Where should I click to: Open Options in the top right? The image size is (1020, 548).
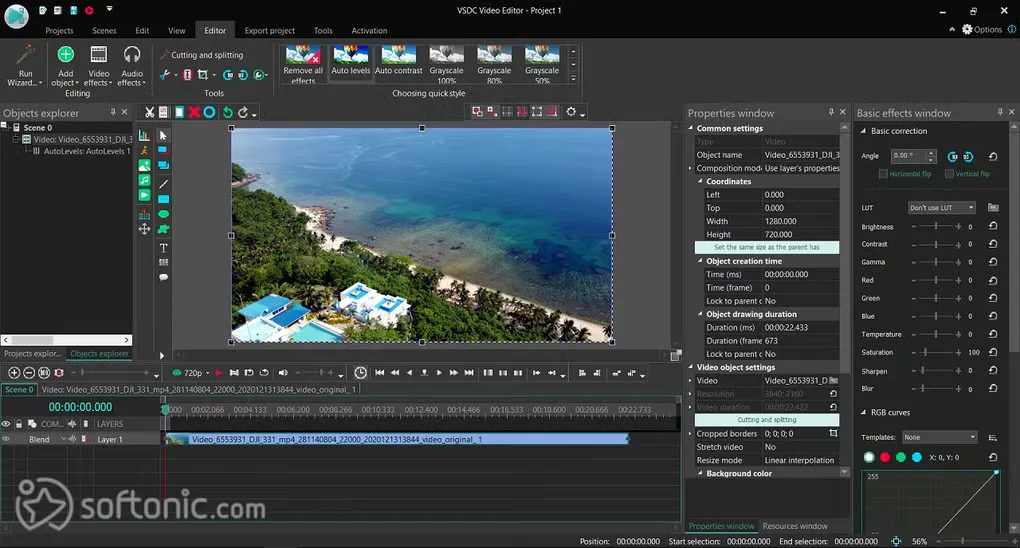click(x=982, y=29)
